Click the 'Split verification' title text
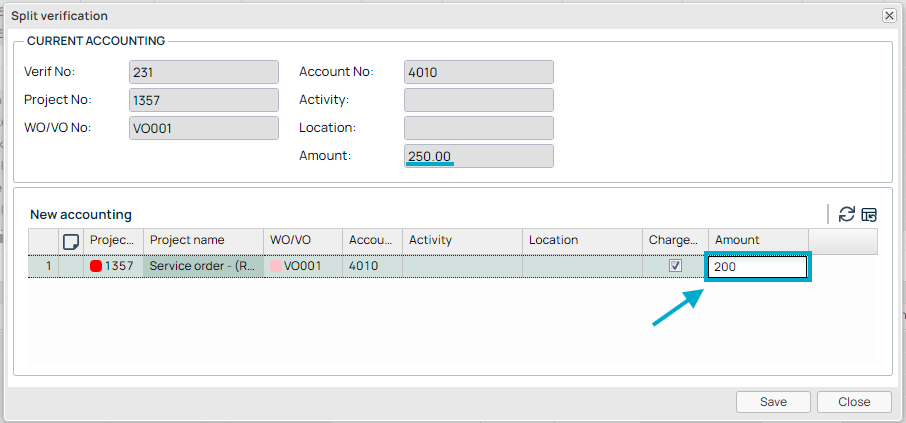The width and height of the screenshot is (906, 423). click(x=60, y=16)
